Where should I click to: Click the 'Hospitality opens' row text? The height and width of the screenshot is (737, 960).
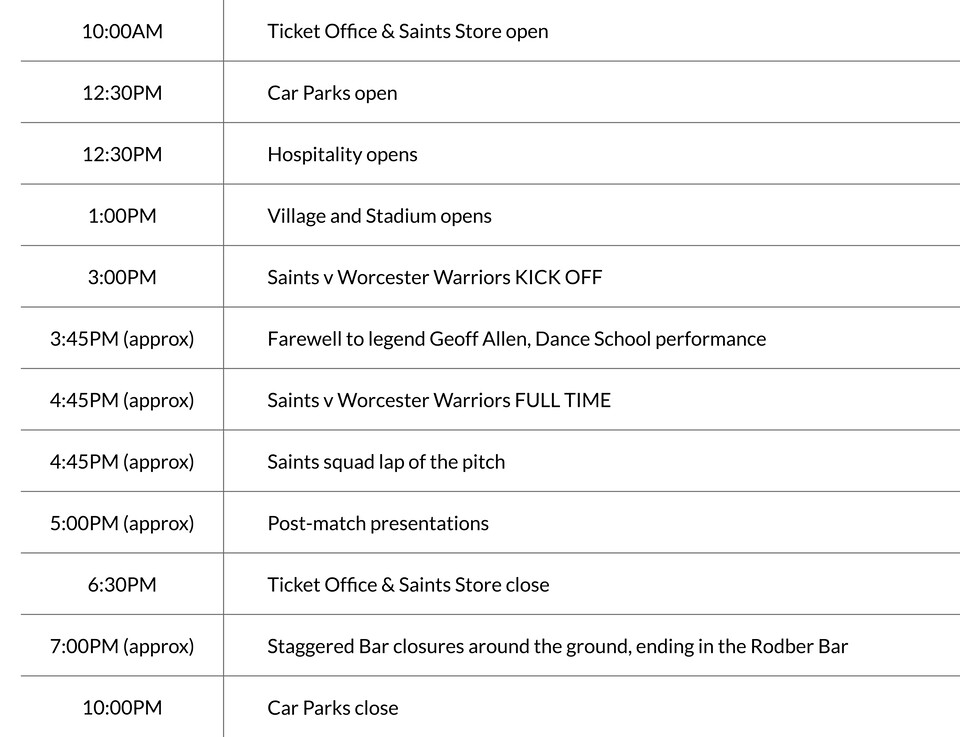pyautogui.click(x=342, y=154)
